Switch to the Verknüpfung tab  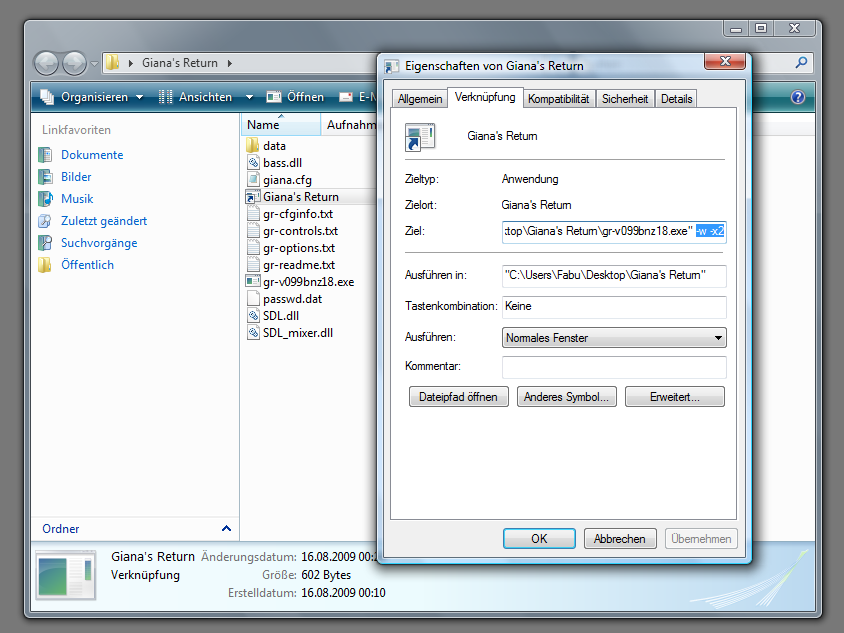point(485,97)
